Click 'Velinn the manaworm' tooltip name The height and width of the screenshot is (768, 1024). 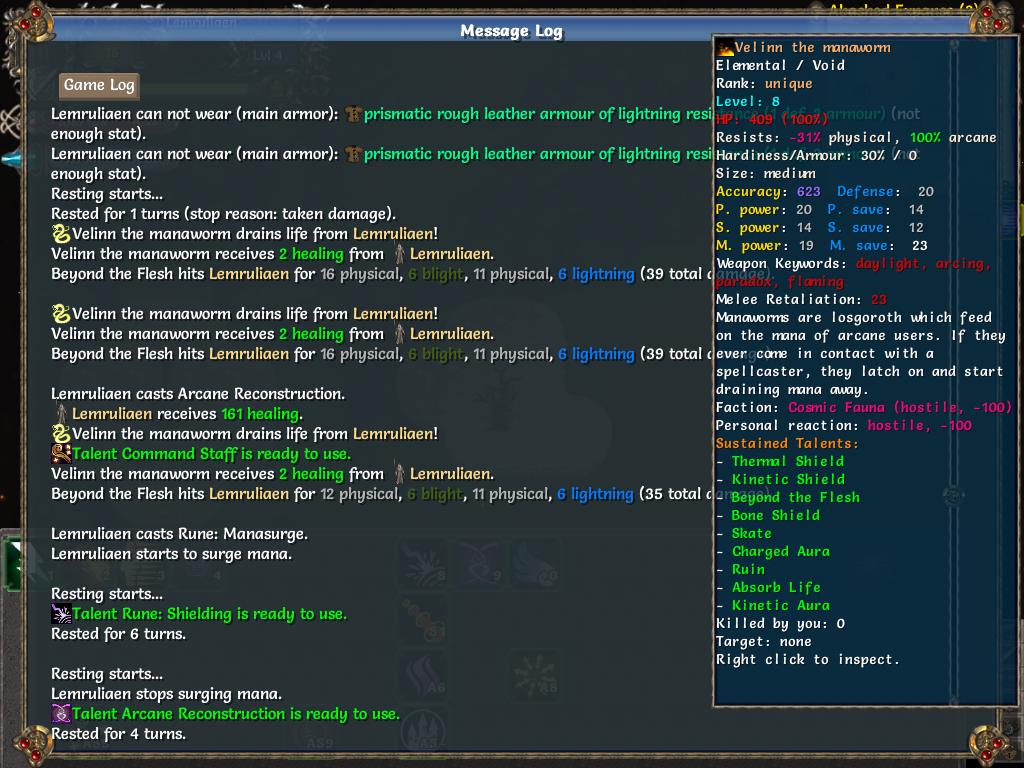point(812,48)
